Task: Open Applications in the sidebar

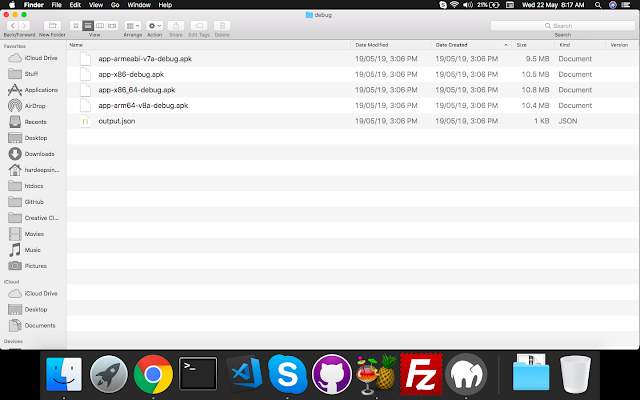Action: pyautogui.click(x=33, y=90)
